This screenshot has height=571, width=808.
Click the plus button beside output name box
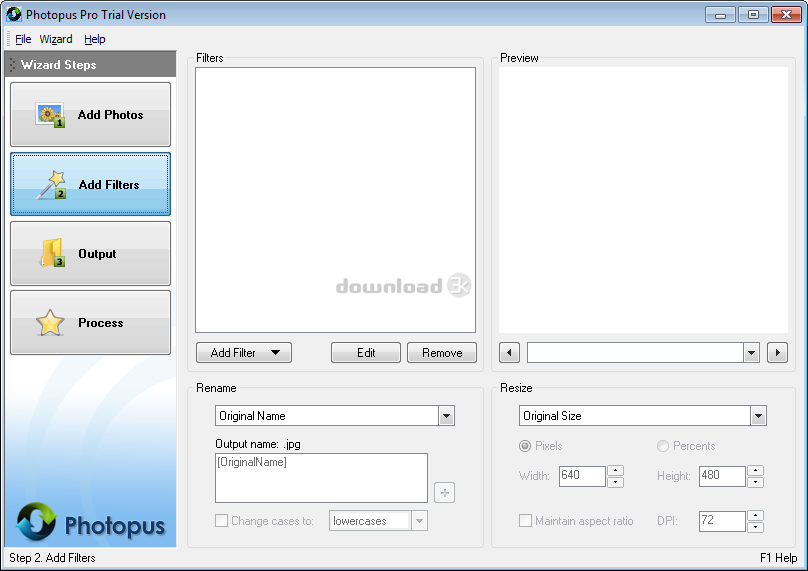(444, 493)
